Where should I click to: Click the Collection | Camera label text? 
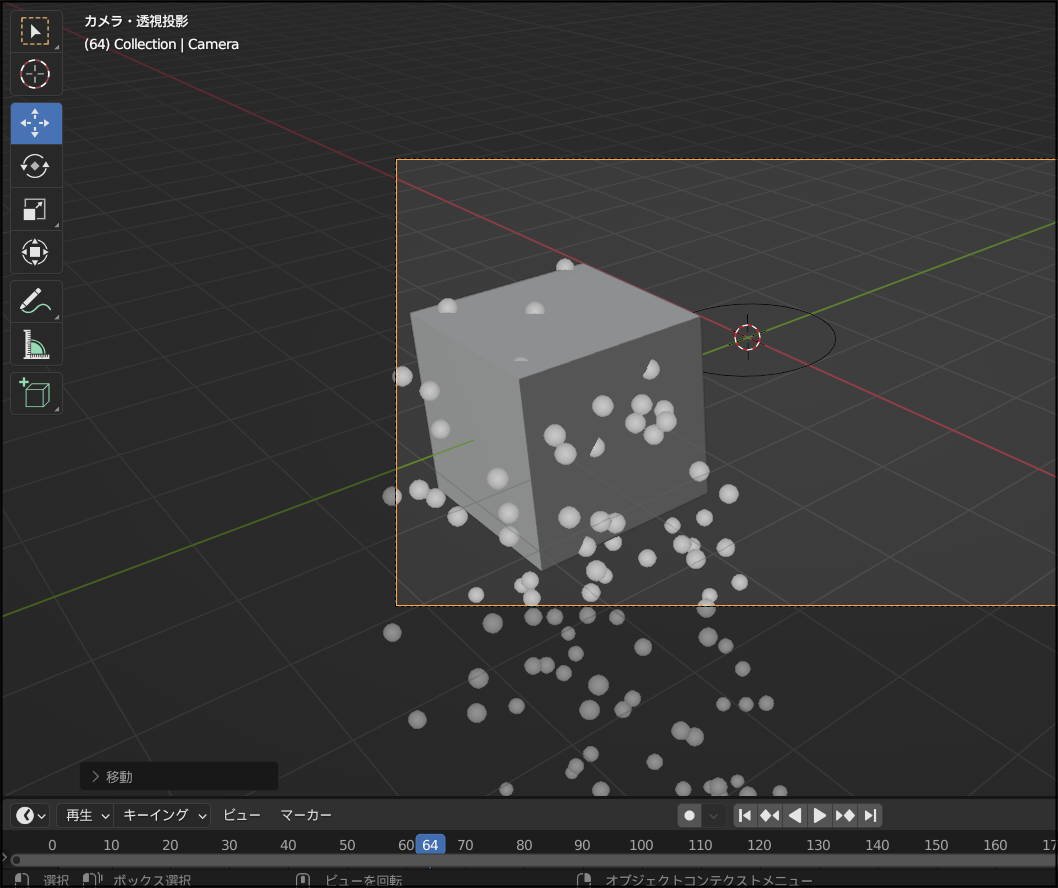(176, 45)
